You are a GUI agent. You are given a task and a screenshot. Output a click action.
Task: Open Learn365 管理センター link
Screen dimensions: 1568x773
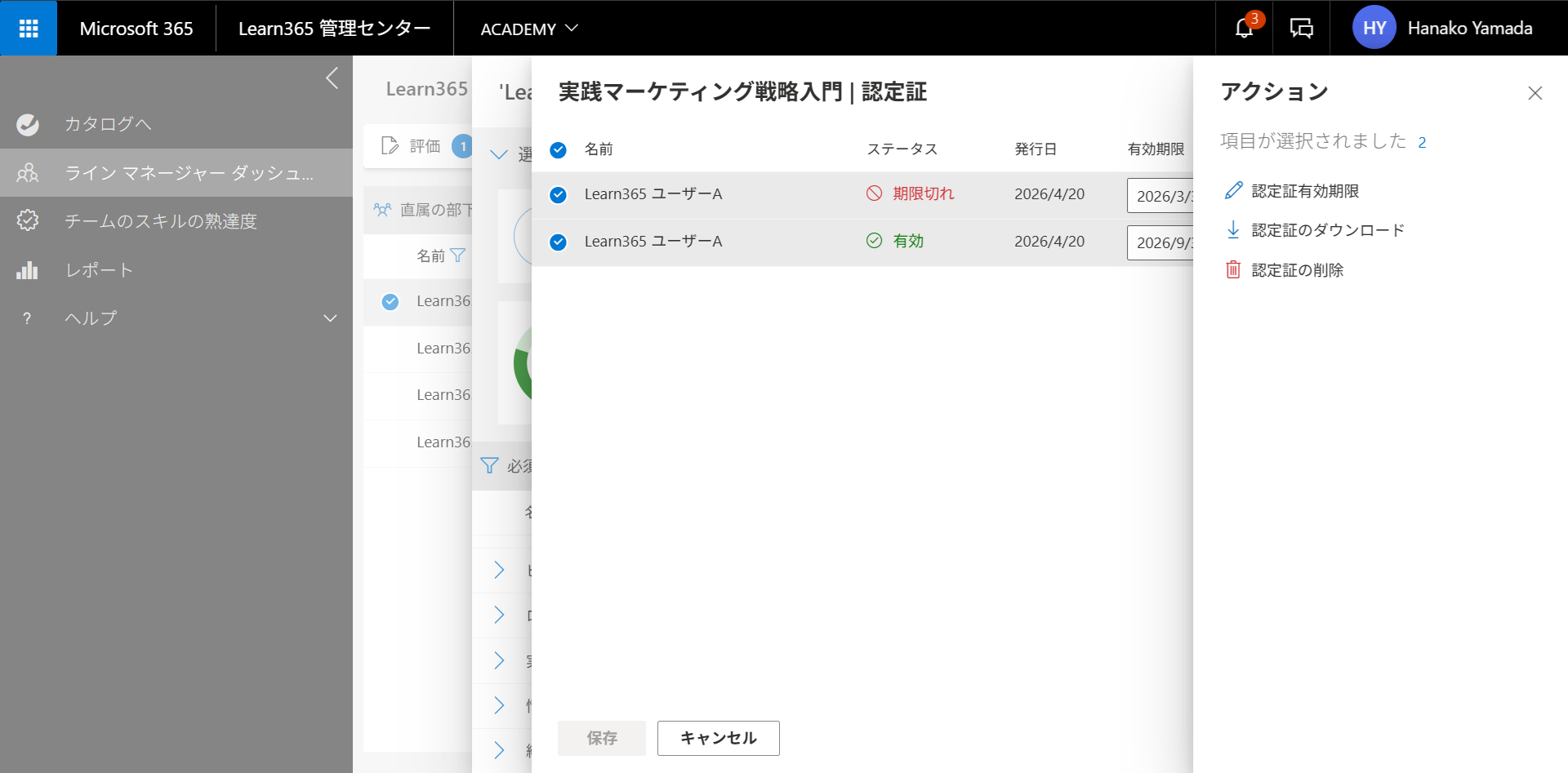pyautogui.click(x=334, y=29)
